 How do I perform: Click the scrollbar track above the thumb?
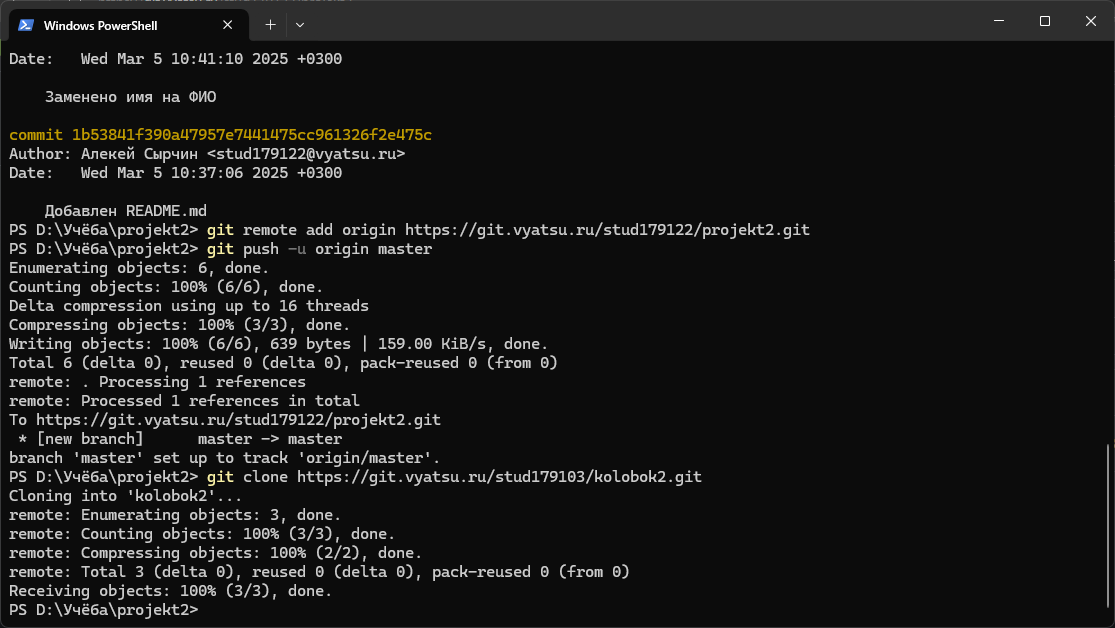[x=1108, y=250]
